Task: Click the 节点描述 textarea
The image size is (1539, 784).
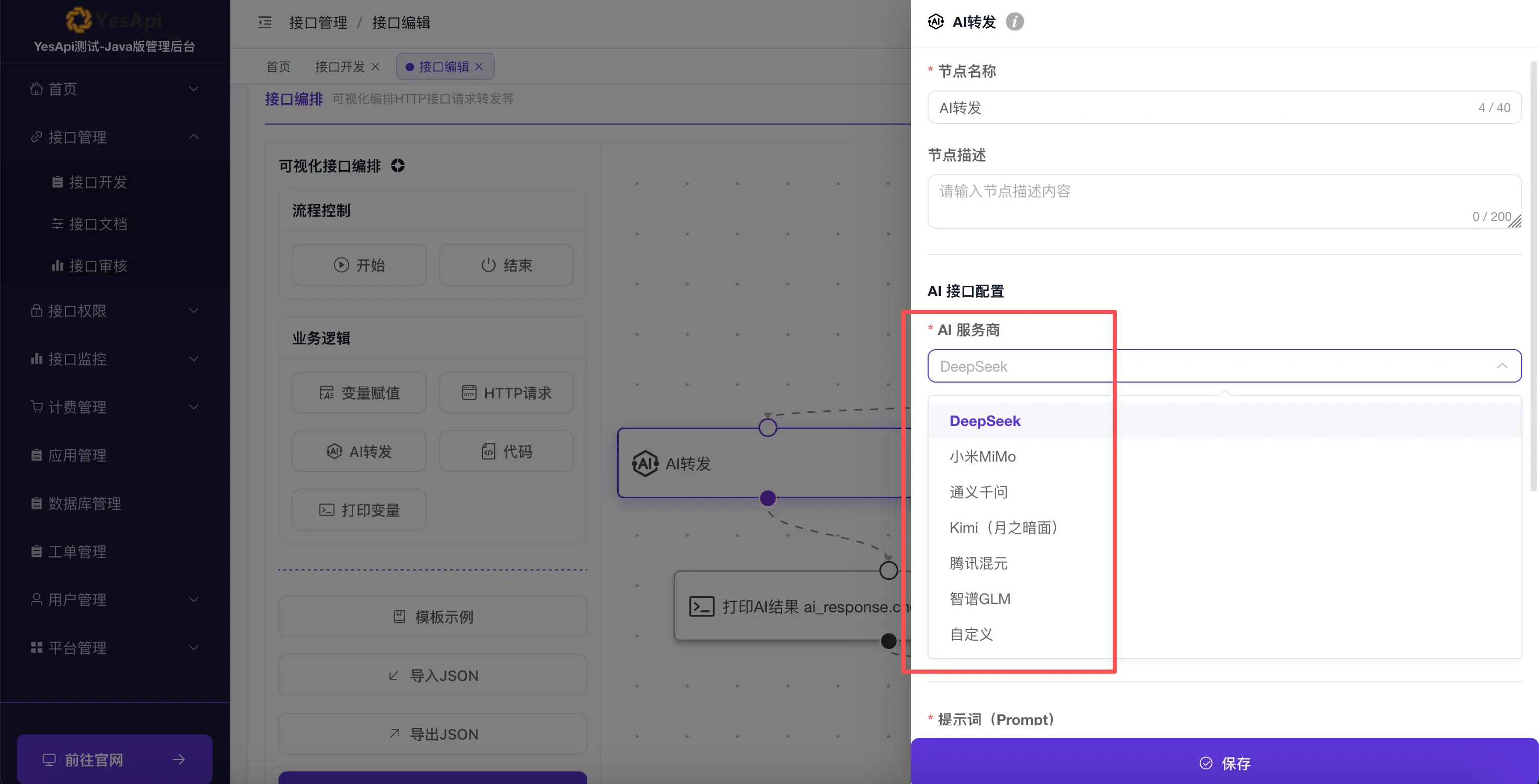Action: point(1224,201)
